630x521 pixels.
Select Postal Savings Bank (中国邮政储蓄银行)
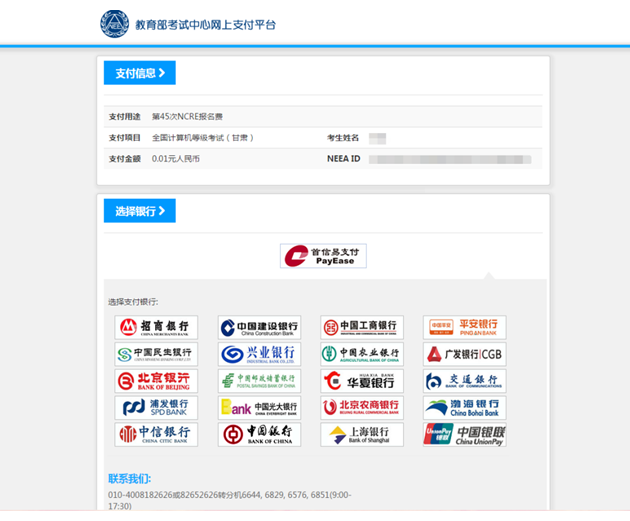pyautogui.click(x=259, y=381)
